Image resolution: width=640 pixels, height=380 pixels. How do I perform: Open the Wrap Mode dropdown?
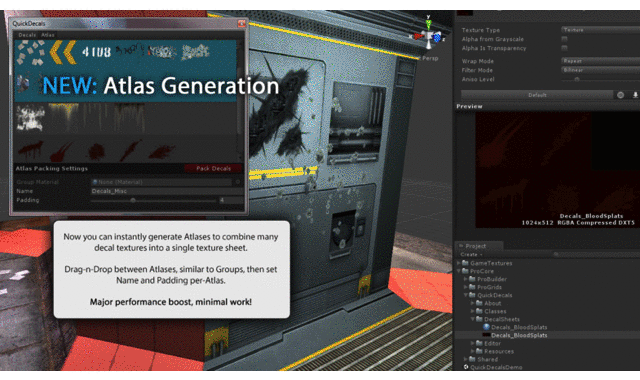[600, 61]
